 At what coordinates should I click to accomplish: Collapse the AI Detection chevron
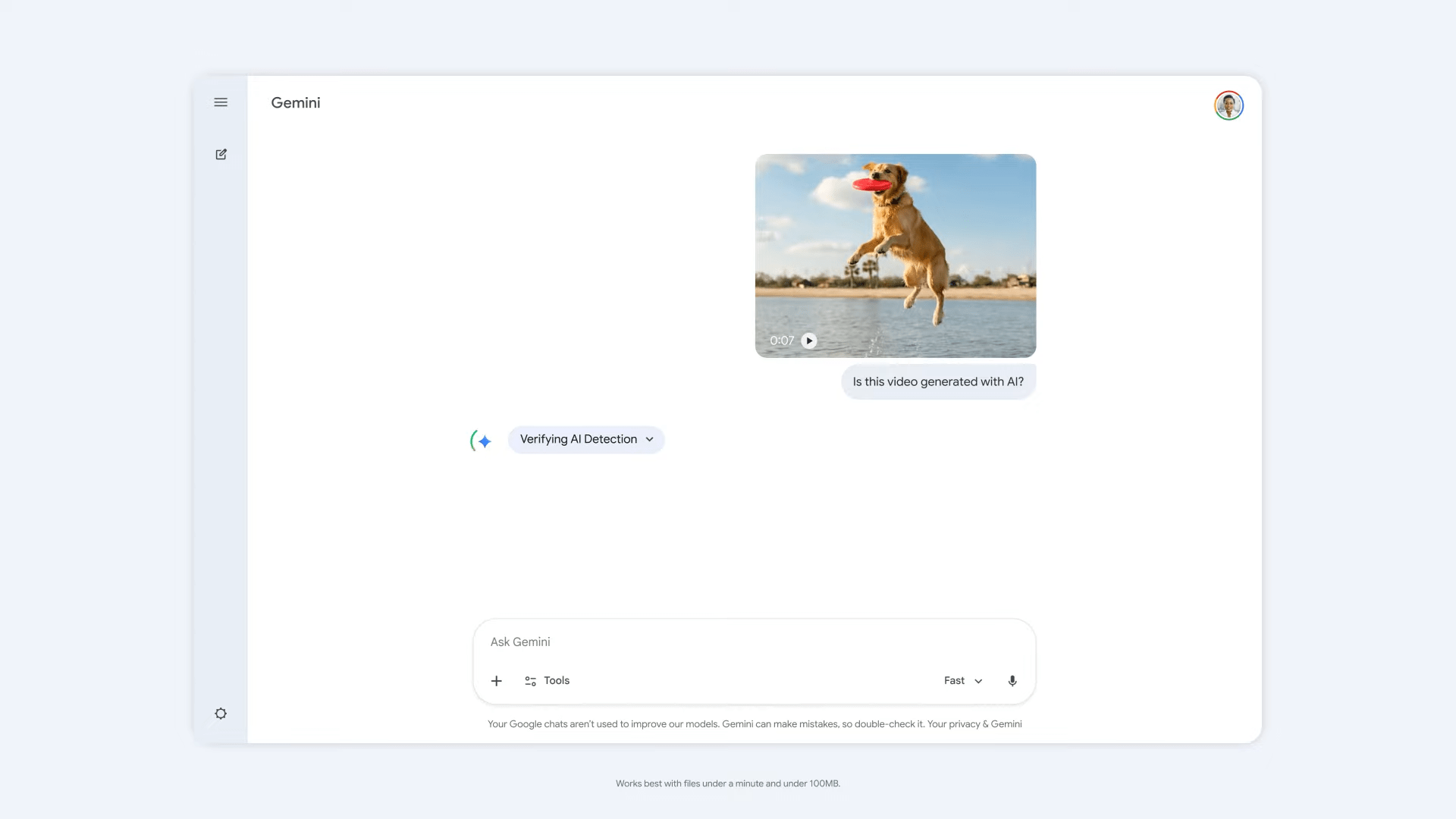point(650,440)
